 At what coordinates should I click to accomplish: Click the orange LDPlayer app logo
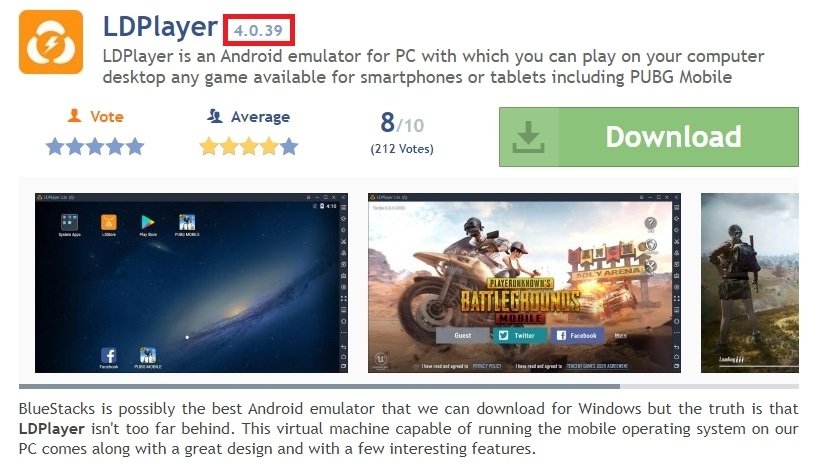51,42
